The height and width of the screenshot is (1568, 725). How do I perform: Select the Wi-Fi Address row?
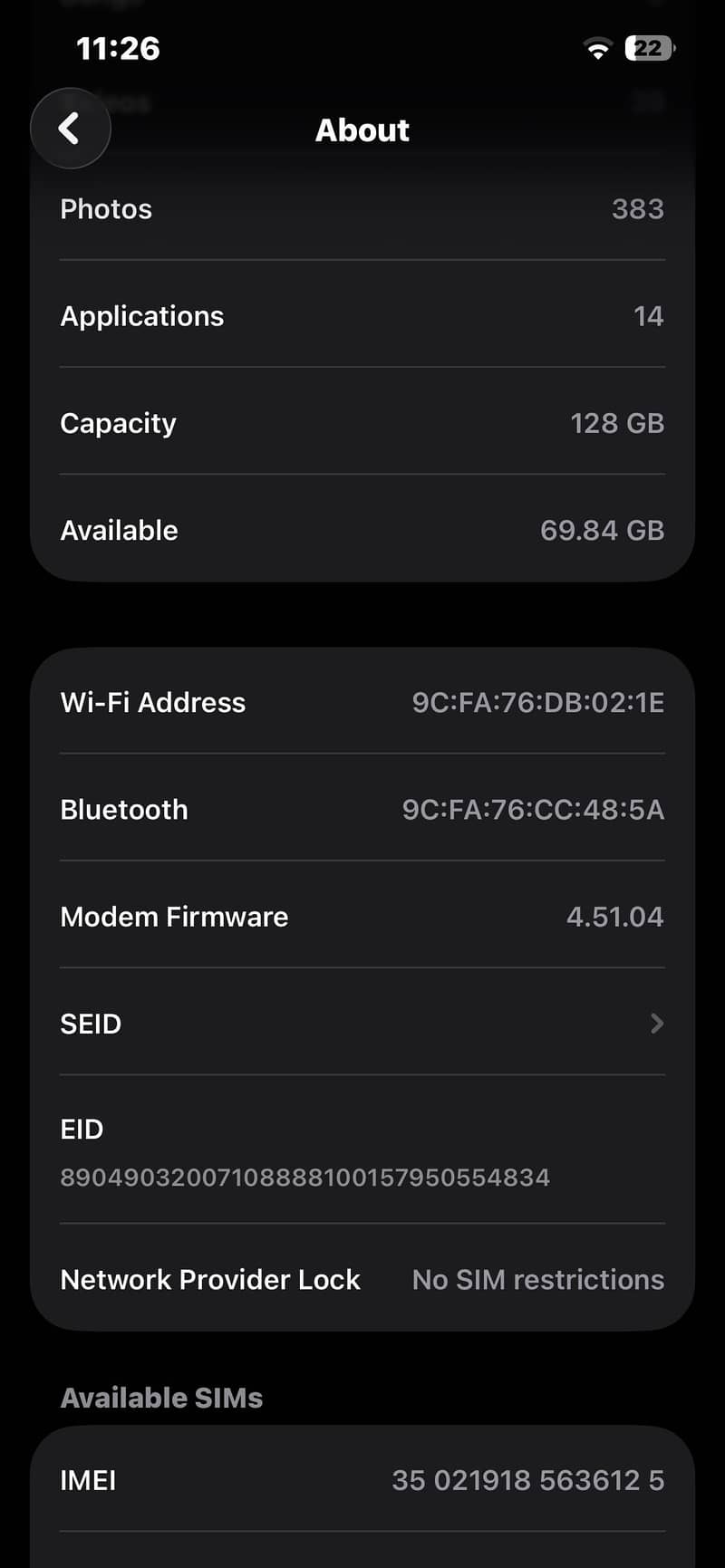(x=362, y=702)
